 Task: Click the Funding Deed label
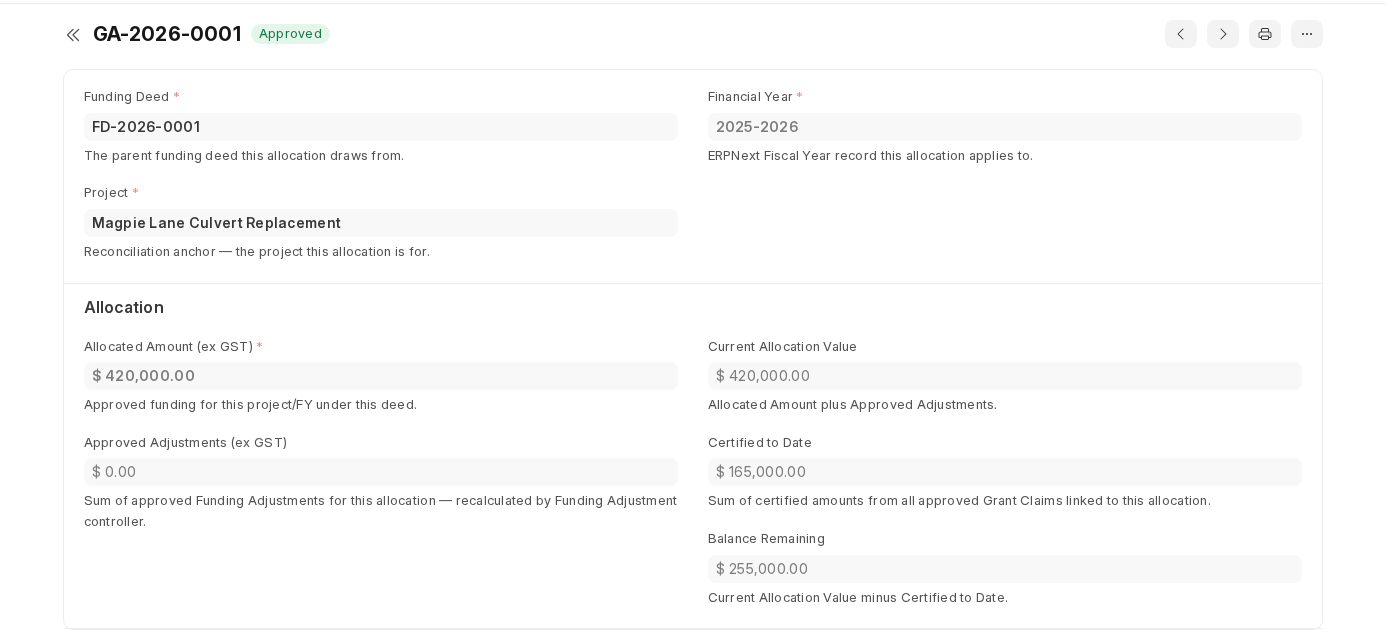127,97
